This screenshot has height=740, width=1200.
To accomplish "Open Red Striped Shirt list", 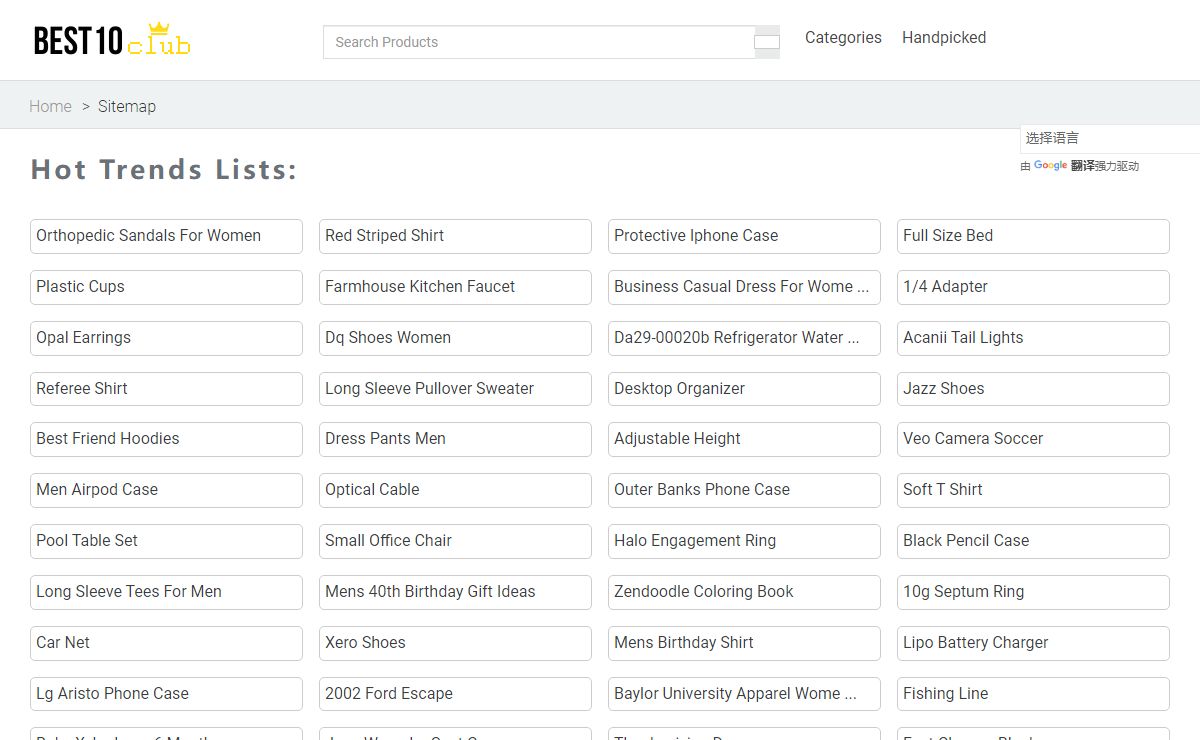I will tap(455, 236).
